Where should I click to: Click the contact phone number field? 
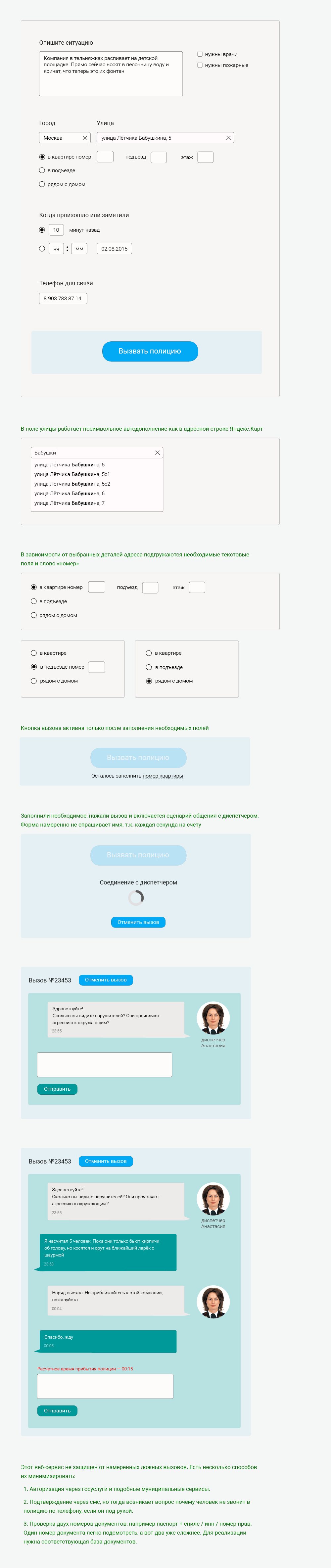pos(63,298)
